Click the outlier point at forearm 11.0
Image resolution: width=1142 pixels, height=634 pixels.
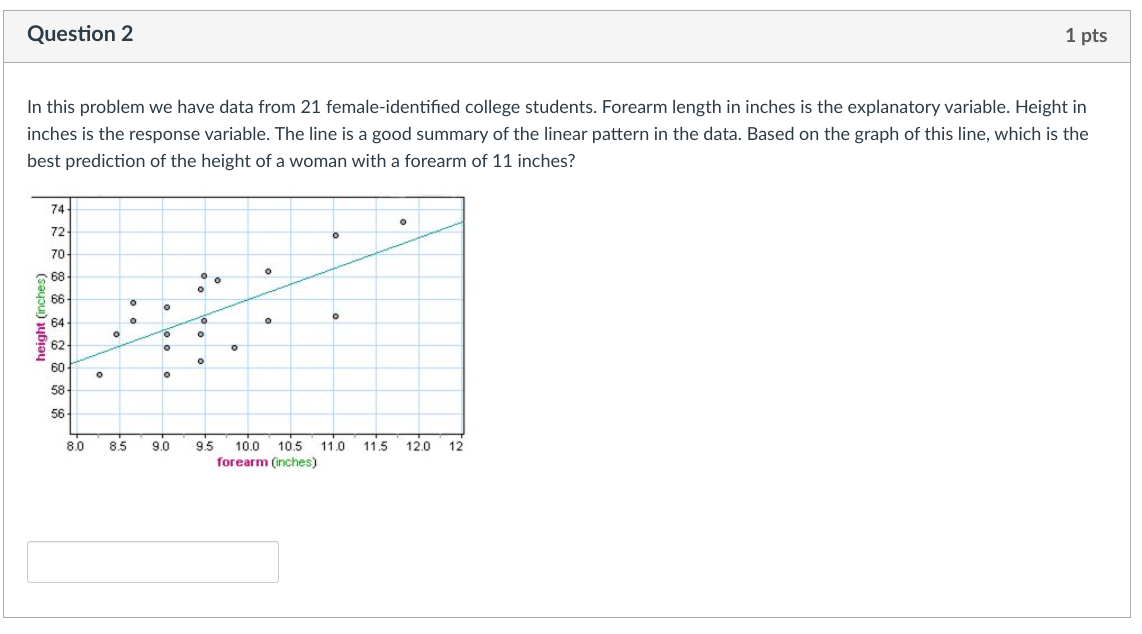tap(336, 233)
